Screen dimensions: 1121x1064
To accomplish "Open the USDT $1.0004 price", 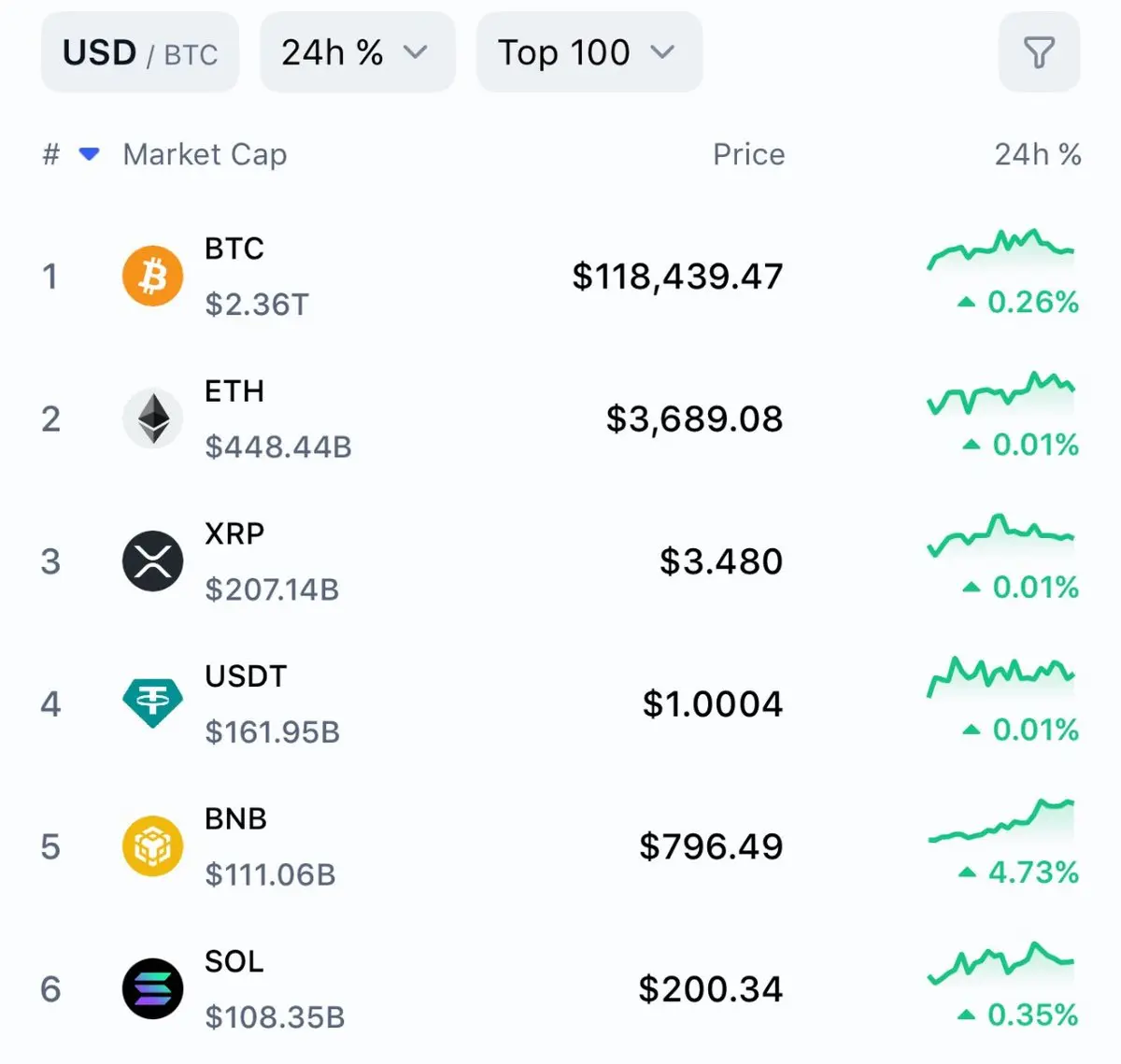I will click(712, 704).
